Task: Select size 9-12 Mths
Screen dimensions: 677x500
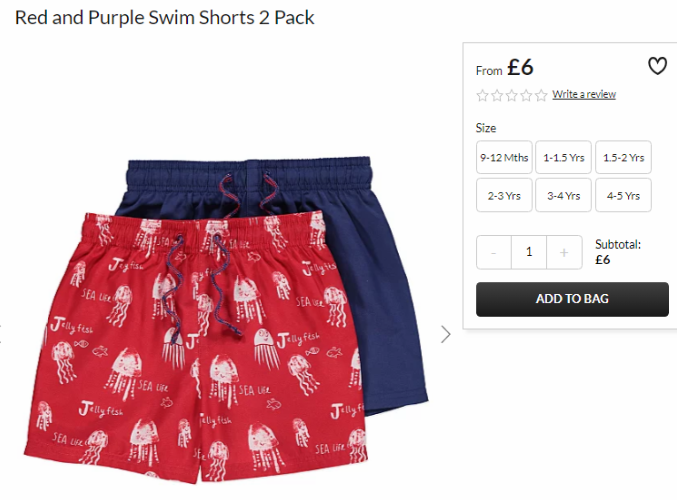Action: (504, 157)
